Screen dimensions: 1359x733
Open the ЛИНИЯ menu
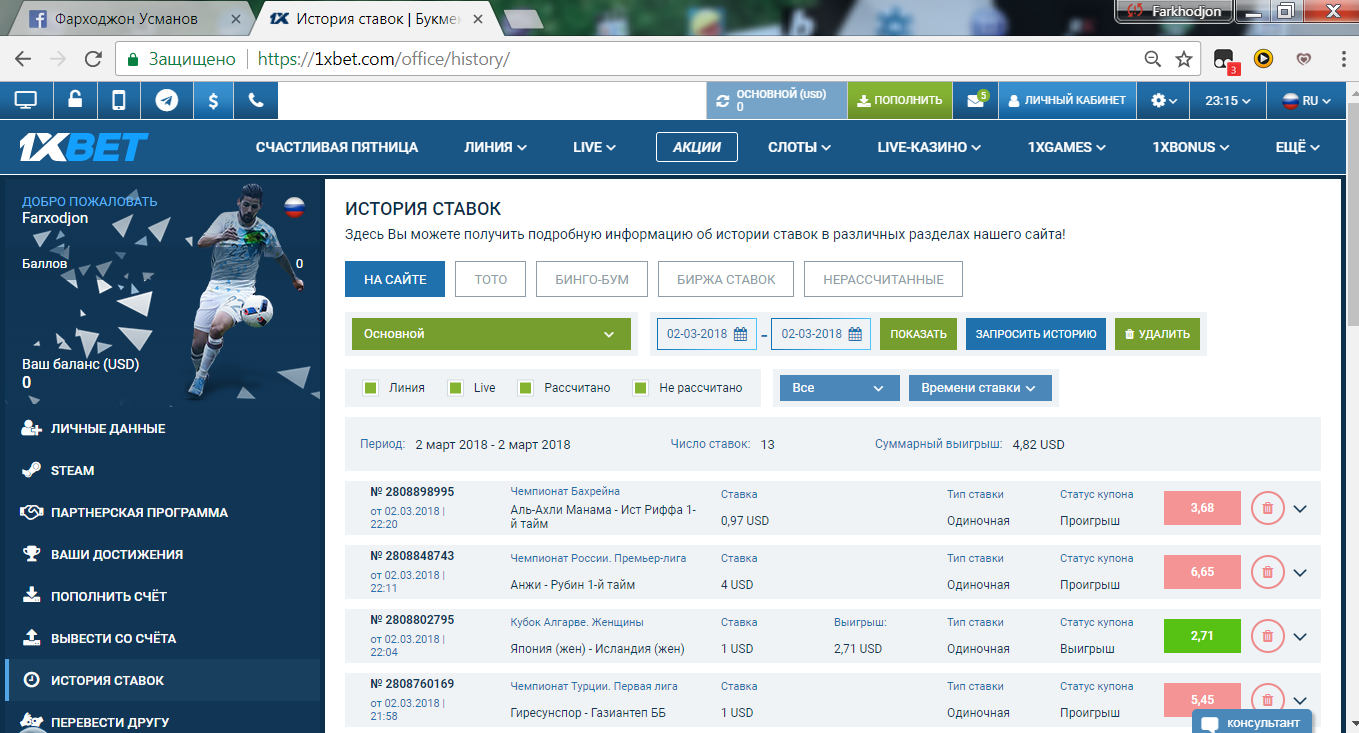coord(496,147)
